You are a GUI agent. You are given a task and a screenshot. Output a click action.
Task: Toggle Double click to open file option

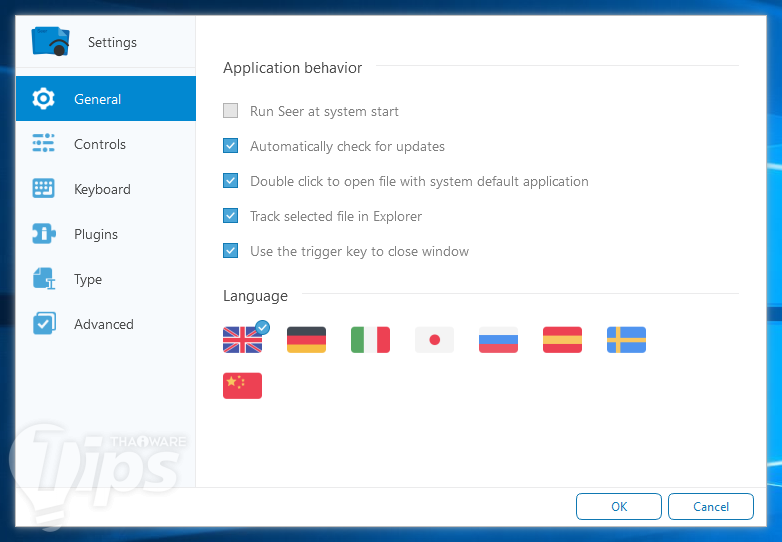point(230,181)
